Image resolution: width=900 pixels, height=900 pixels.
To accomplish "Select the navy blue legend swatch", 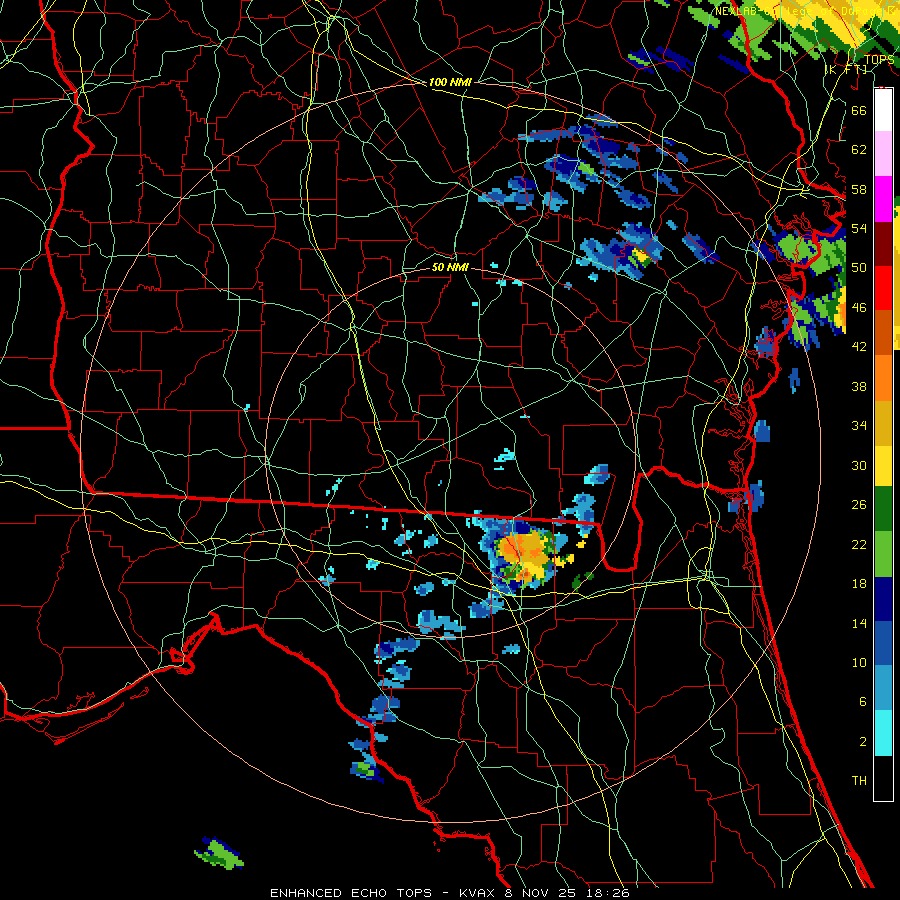I will click(x=883, y=599).
